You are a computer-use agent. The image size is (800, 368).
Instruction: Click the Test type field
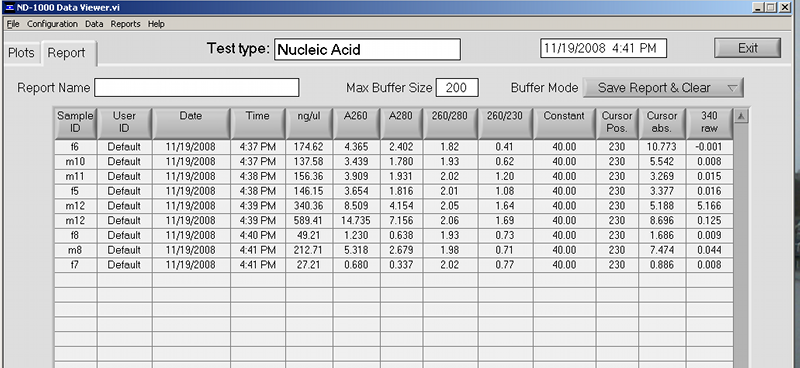pyautogui.click(x=367, y=50)
